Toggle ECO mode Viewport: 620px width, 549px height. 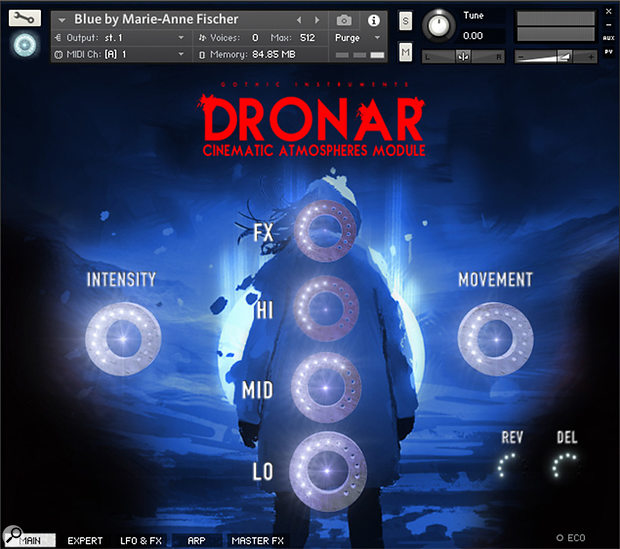571,538
